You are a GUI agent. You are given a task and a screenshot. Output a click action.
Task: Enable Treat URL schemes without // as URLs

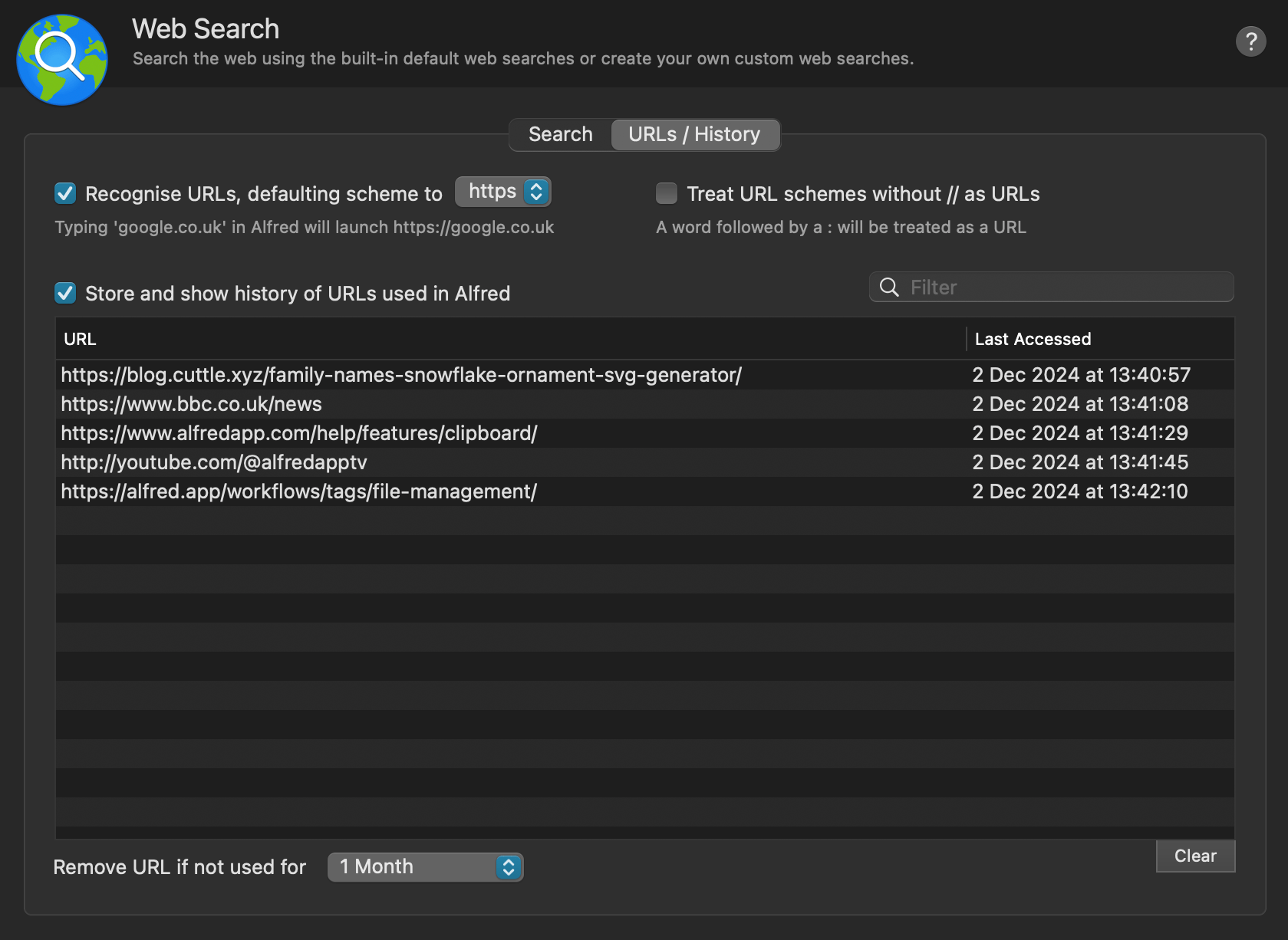point(666,194)
